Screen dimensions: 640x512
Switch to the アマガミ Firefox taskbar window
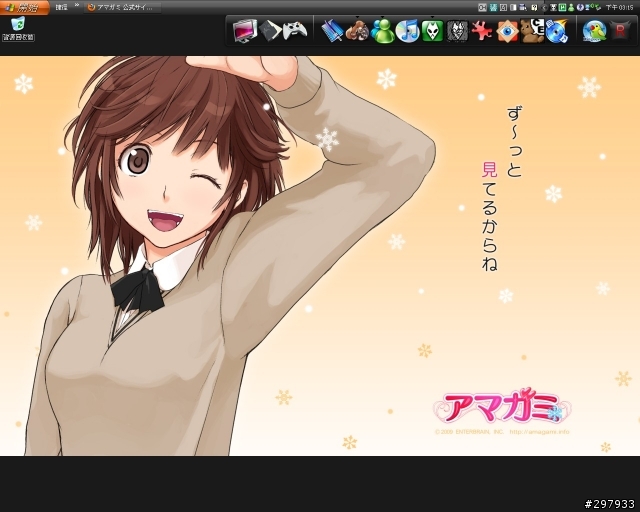tap(122, 7)
